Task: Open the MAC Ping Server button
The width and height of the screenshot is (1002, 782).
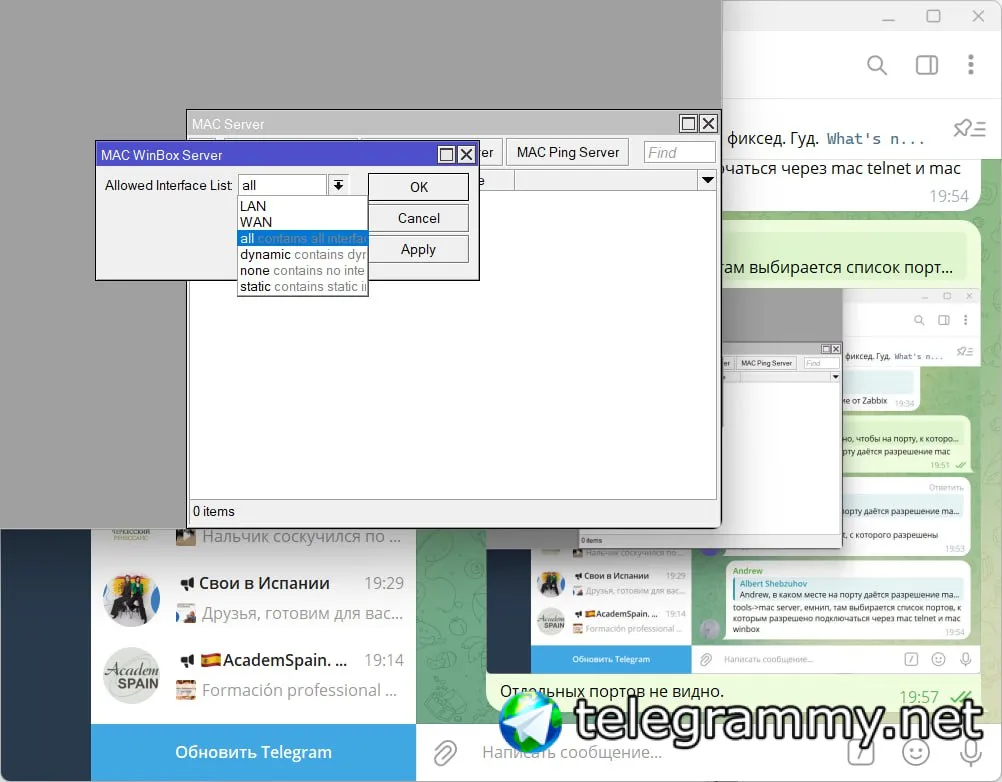Action: click(567, 153)
